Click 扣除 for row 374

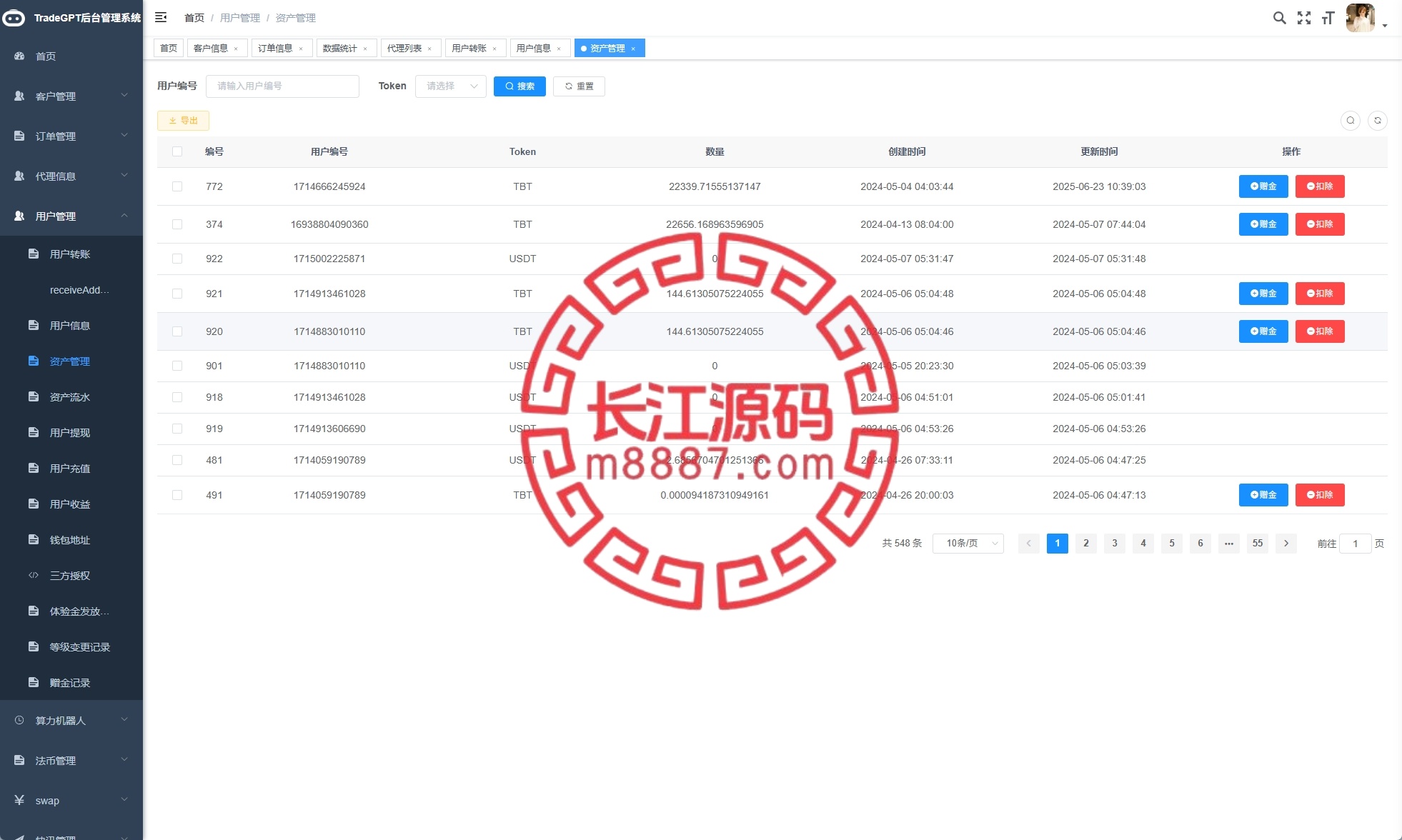coord(1320,224)
